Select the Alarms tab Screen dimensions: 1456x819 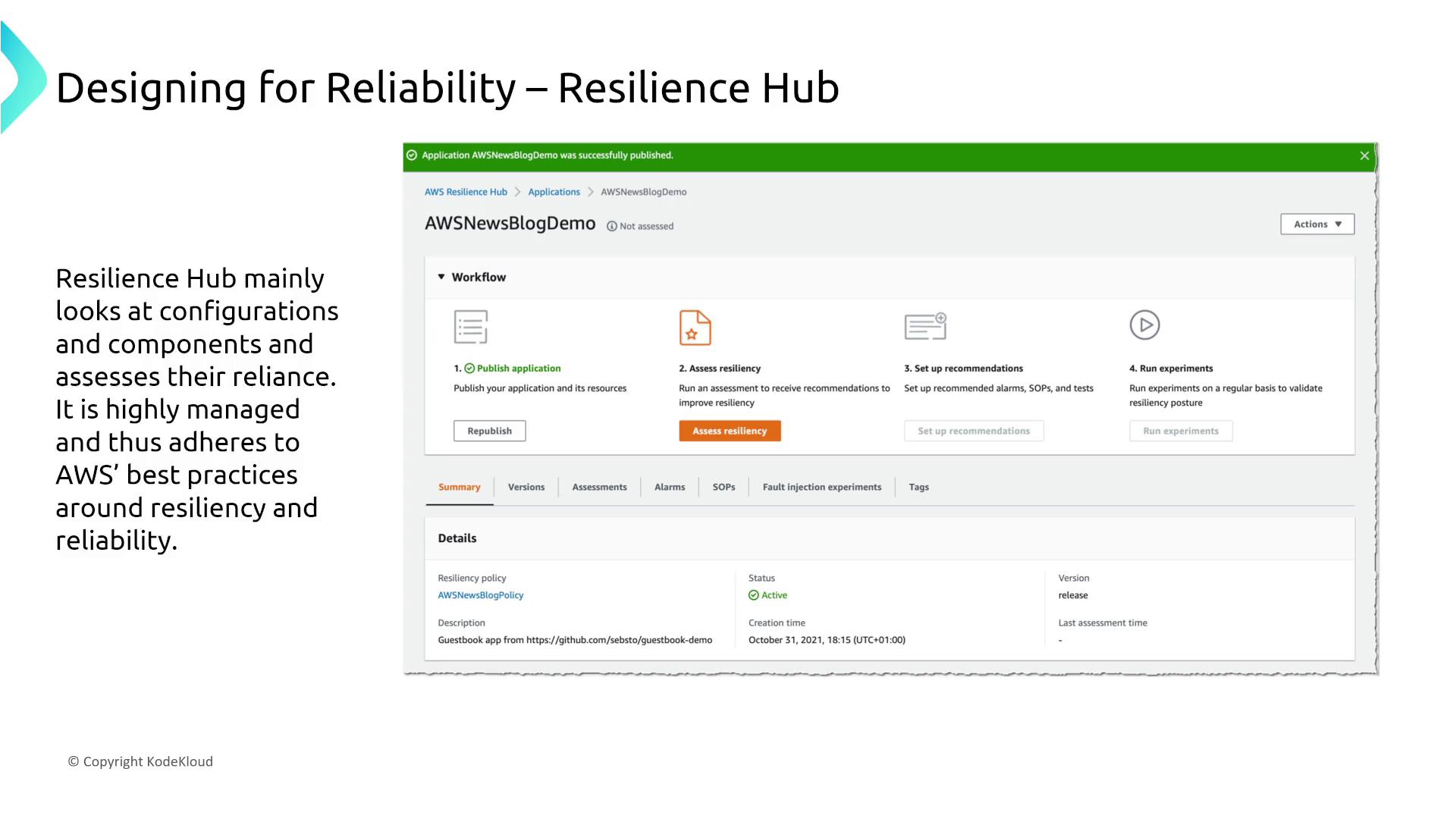coord(669,487)
